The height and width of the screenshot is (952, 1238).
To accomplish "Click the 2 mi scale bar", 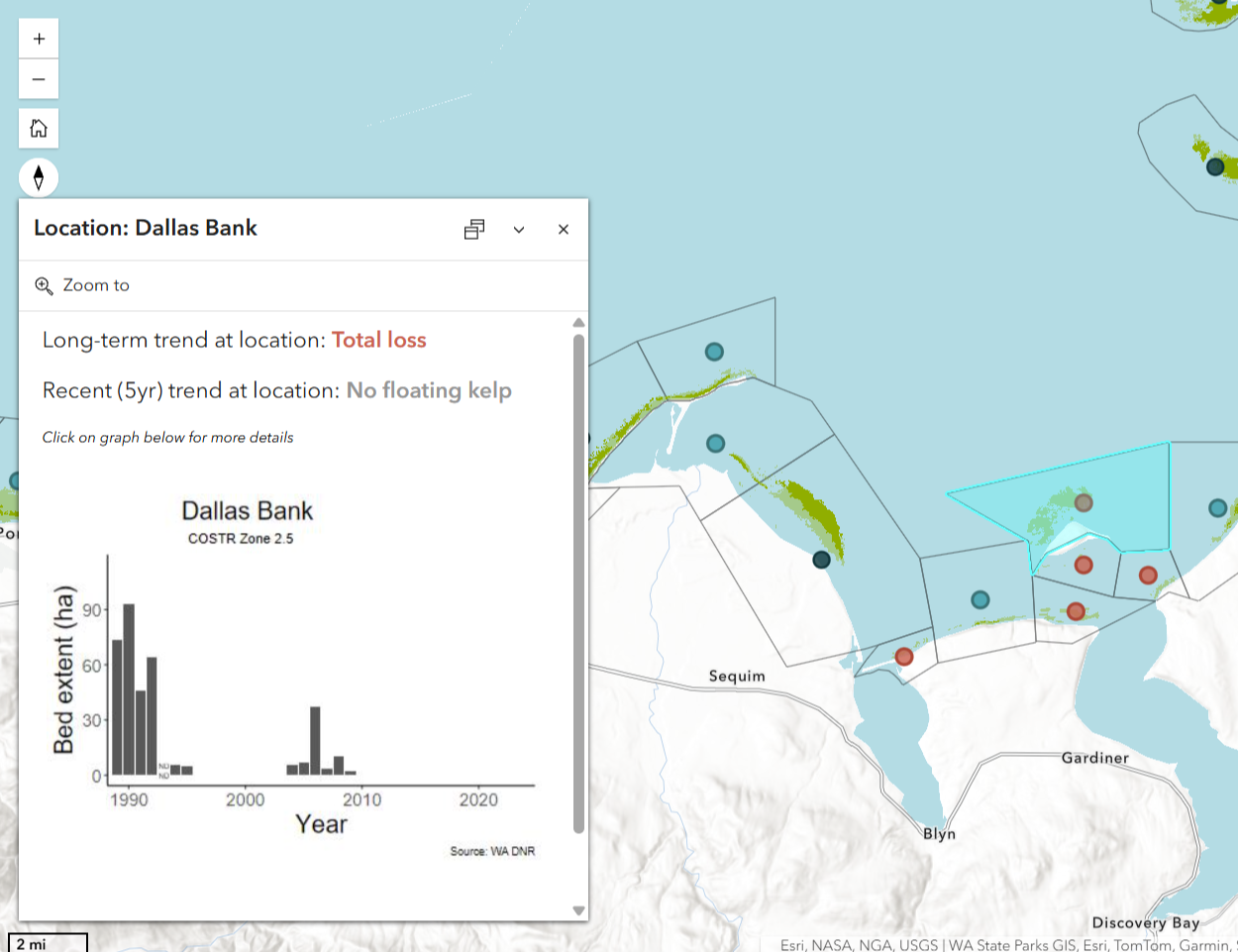I will (x=48, y=943).
